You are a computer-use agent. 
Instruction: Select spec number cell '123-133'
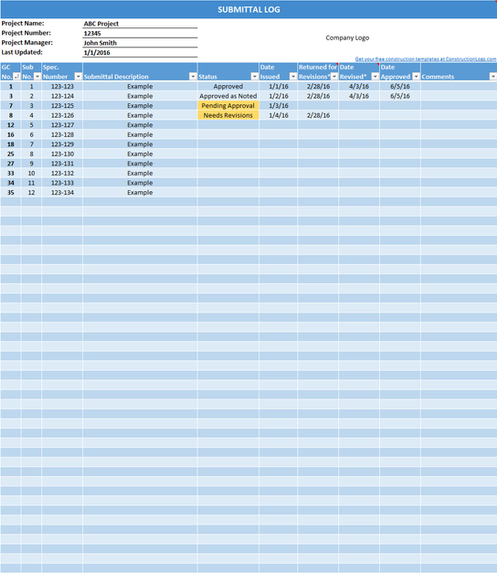point(62,183)
